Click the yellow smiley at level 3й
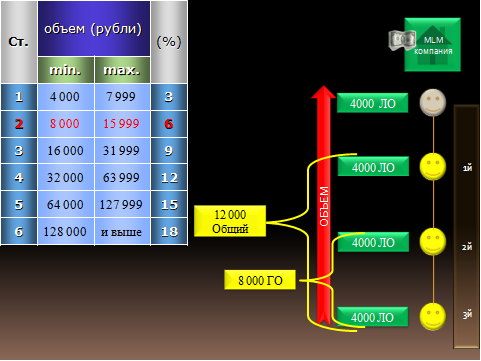481x361 pixels. pos(433,317)
